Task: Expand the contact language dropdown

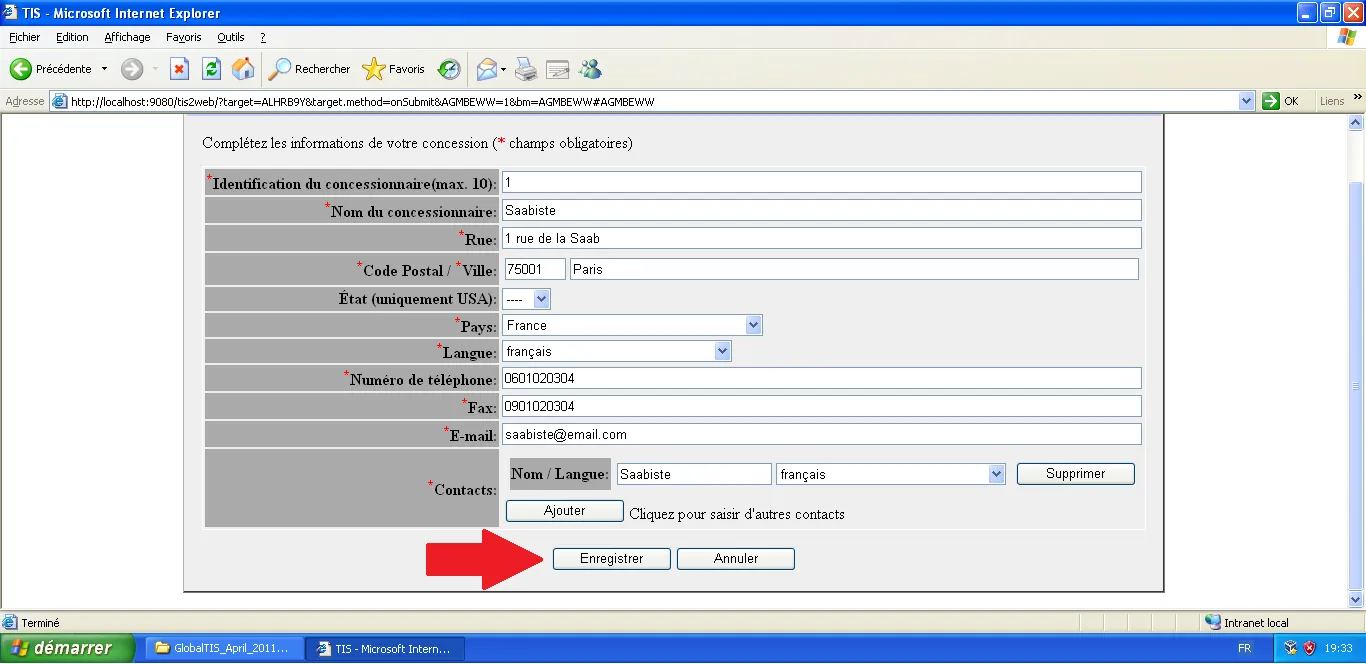Action: (995, 475)
